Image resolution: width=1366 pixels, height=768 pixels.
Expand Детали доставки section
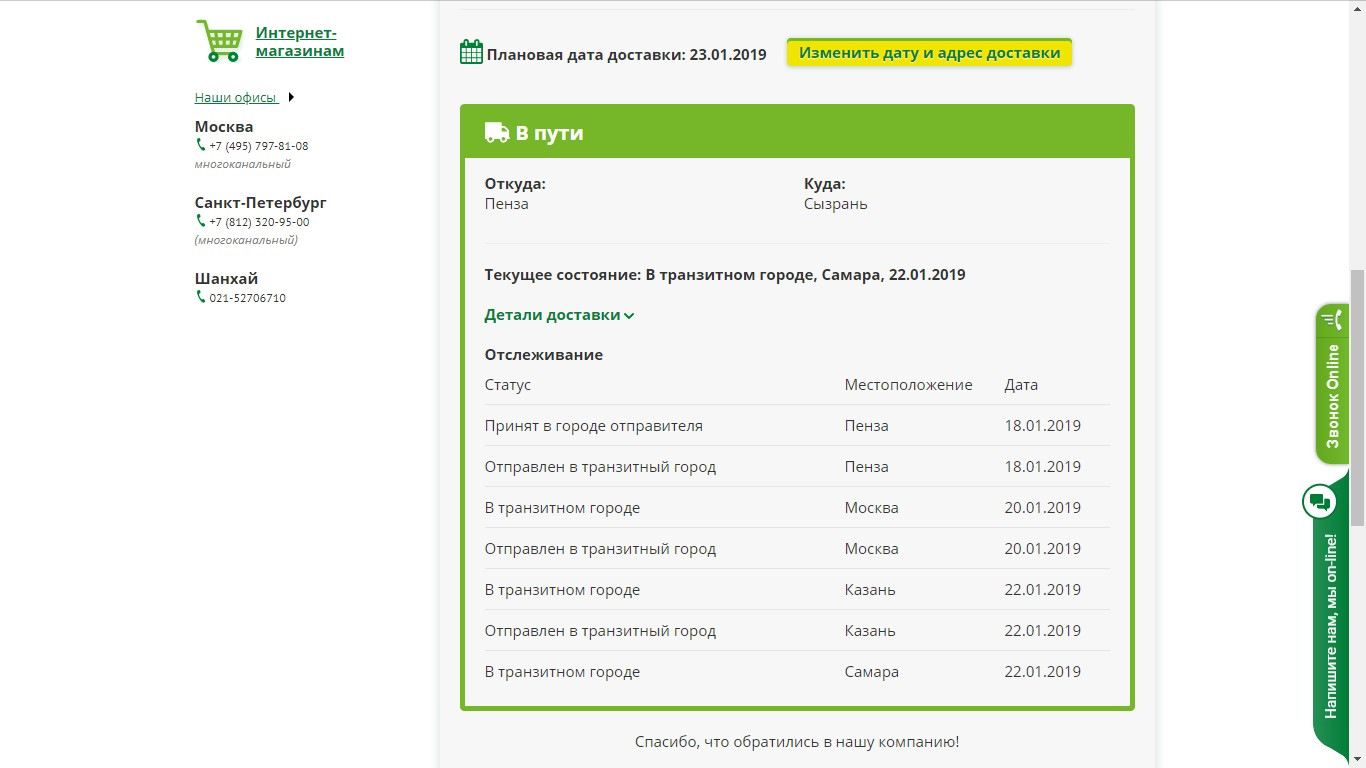tap(559, 315)
